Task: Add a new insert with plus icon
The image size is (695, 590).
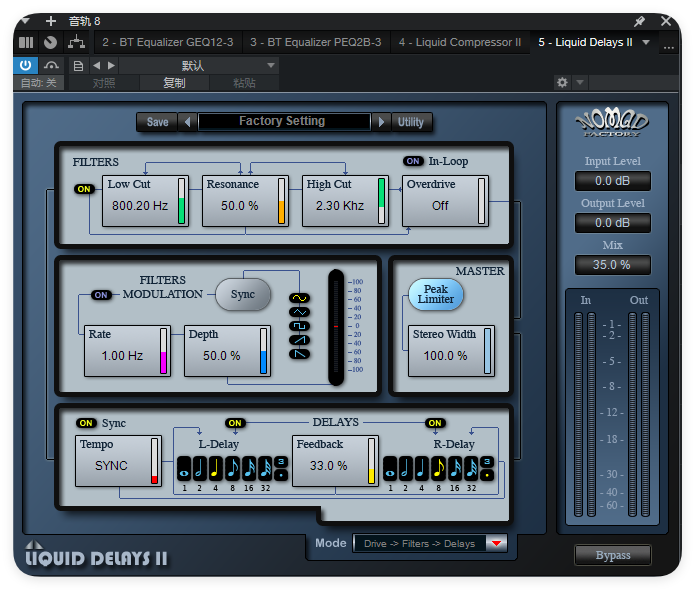Action: click(x=51, y=21)
